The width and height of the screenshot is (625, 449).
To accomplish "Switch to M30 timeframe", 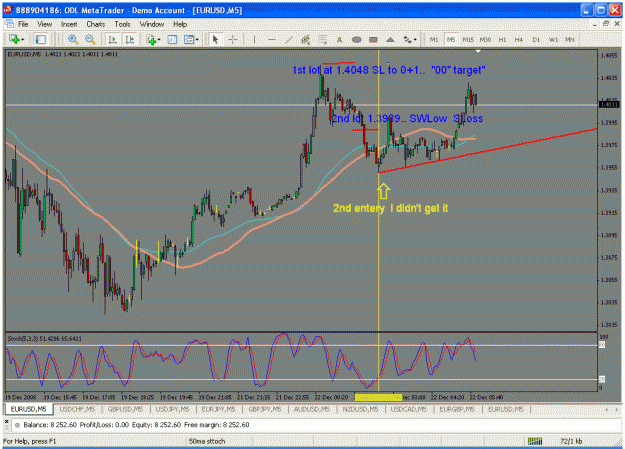I will tap(485, 39).
